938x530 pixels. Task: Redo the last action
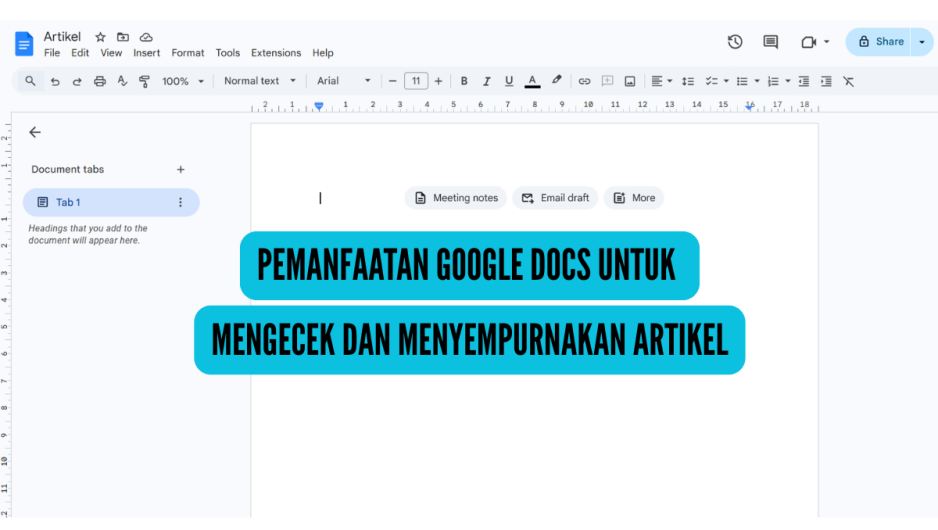[x=77, y=81]
